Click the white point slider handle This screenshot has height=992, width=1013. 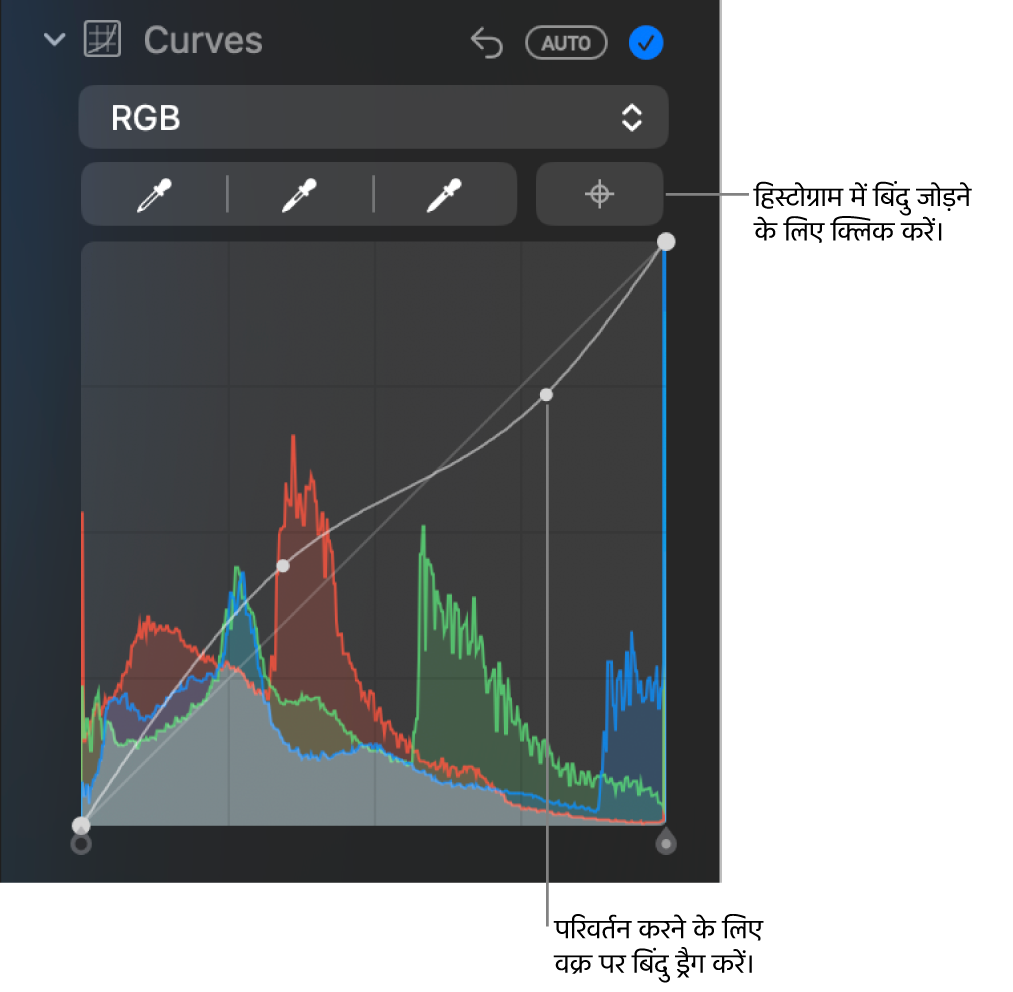(666, 841)
